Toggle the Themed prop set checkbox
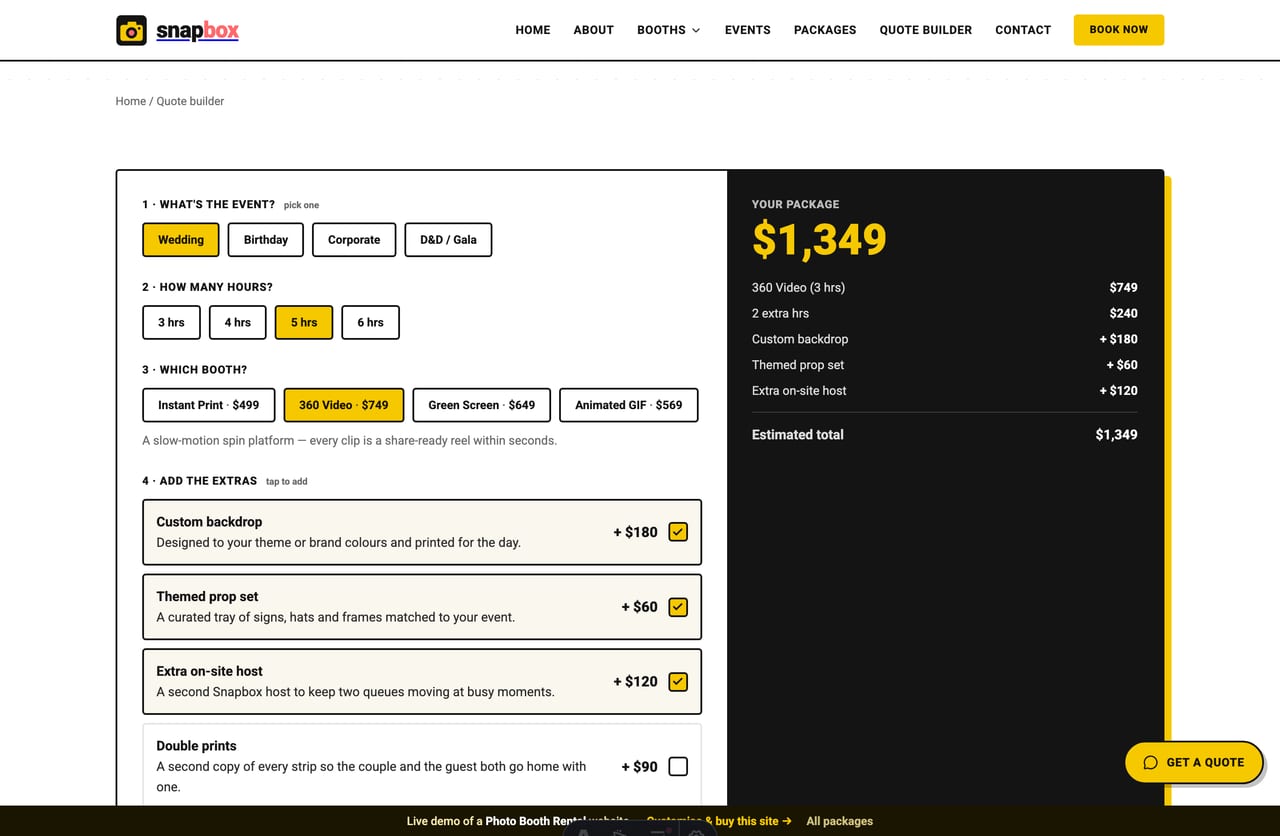The image size is (1280, 836). click(678, 607)
